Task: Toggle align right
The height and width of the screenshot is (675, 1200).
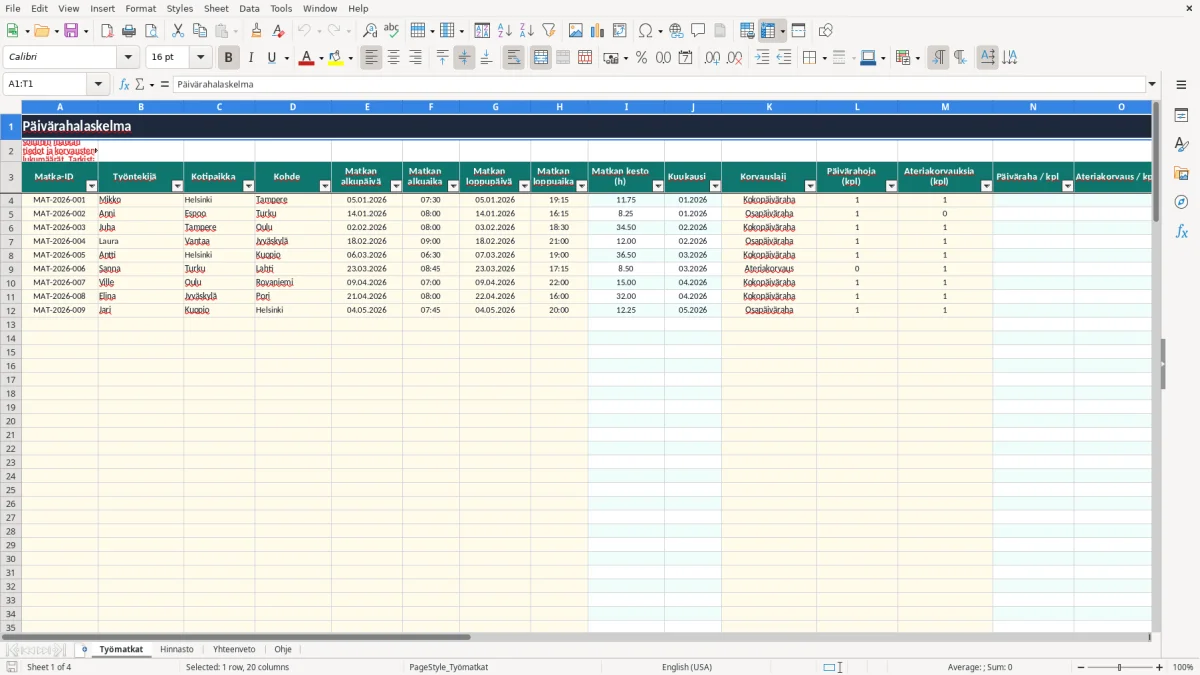Action: [x=415, y=58]
